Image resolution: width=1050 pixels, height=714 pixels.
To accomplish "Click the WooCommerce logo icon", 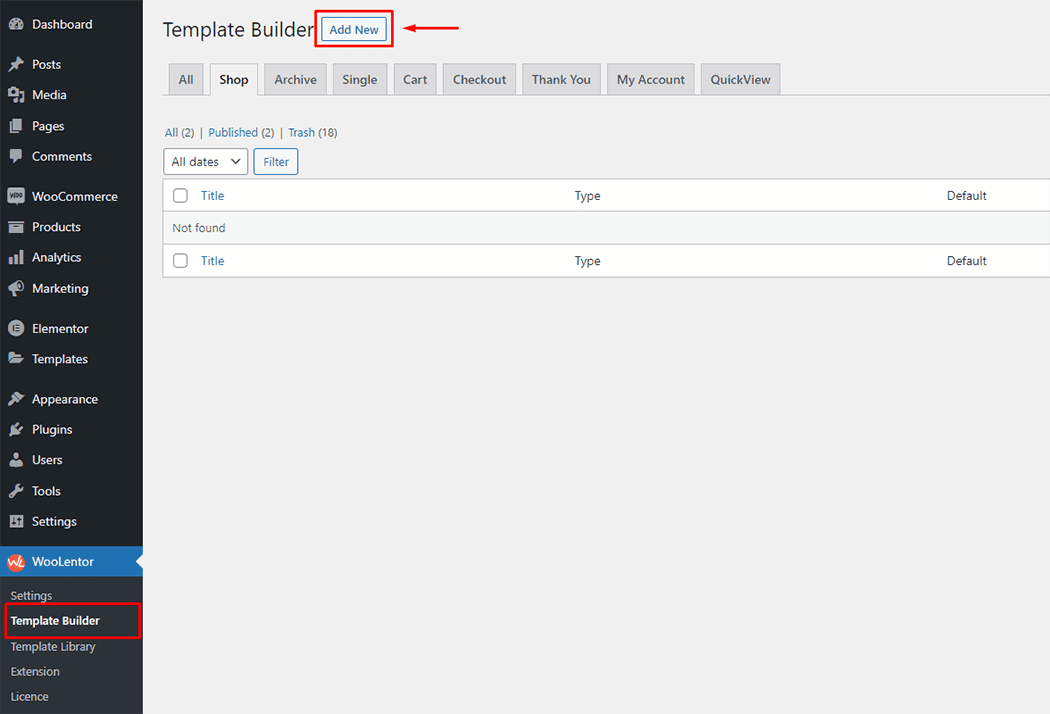I will 16,197.
